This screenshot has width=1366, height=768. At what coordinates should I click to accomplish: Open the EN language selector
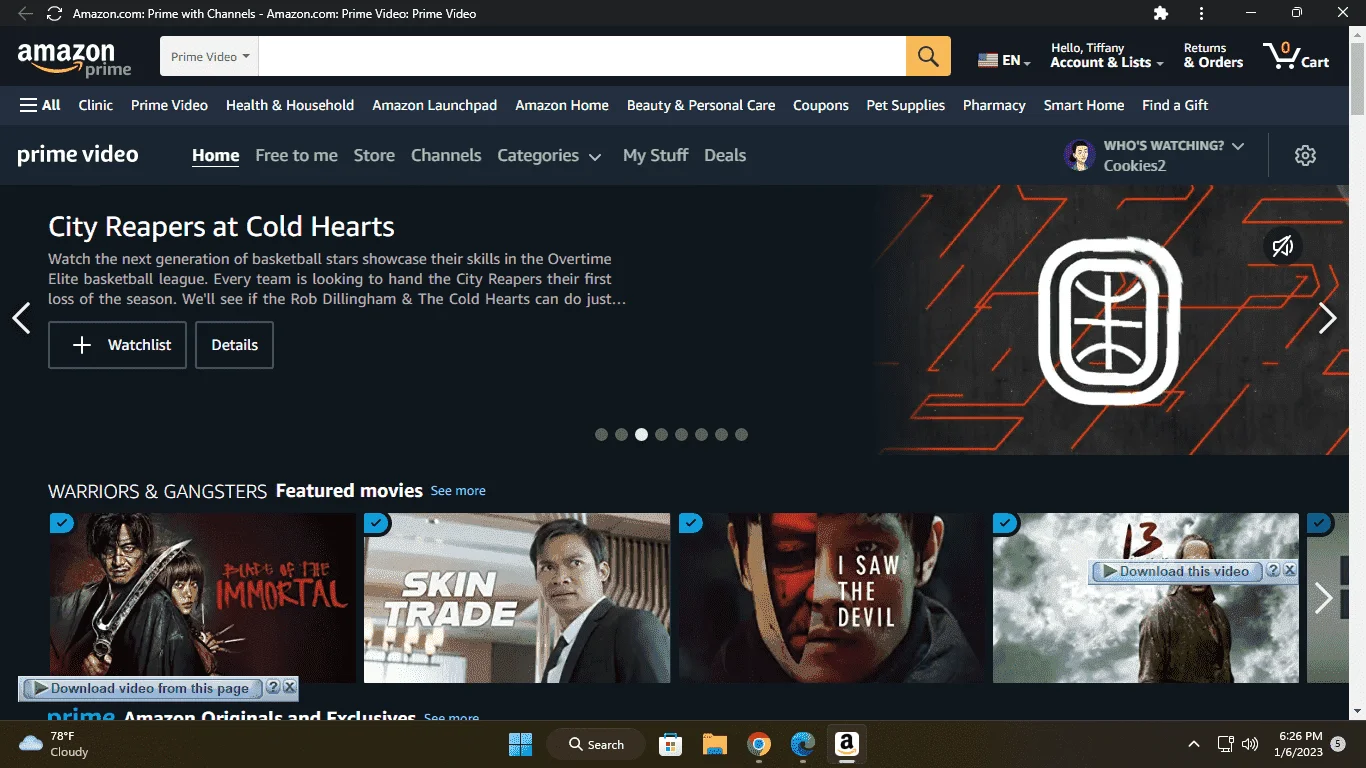1004,60
